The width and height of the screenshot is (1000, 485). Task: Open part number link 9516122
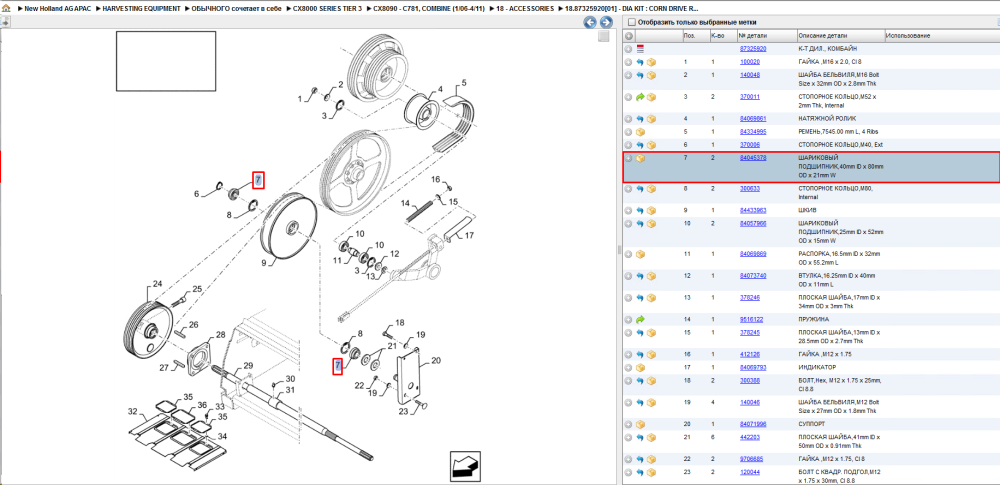[751, 319]
